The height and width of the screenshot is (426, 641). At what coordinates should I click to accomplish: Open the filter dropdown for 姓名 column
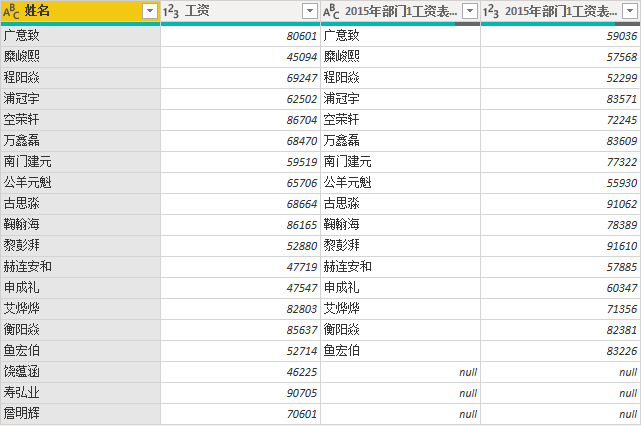tap(150, 10)
